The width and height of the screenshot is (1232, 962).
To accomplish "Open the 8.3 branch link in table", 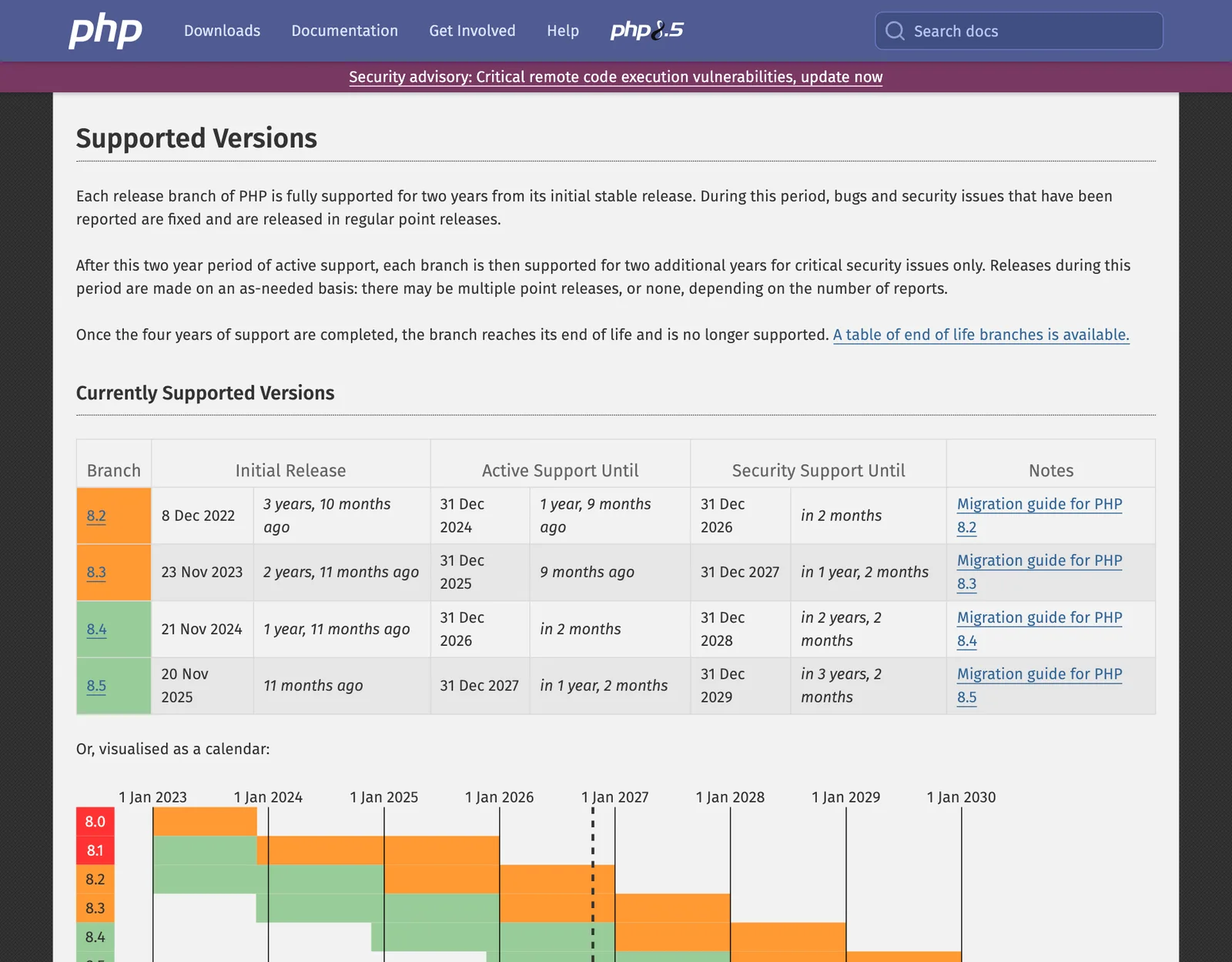I will pos(96,573).
